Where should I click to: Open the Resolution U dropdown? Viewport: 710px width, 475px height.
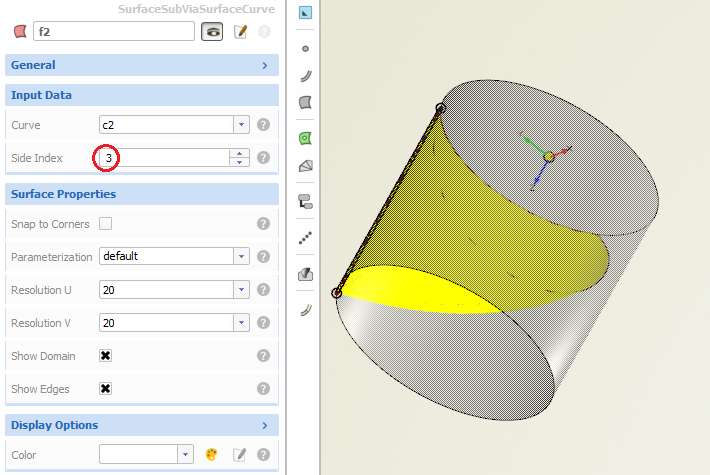[x=241, y=289]
